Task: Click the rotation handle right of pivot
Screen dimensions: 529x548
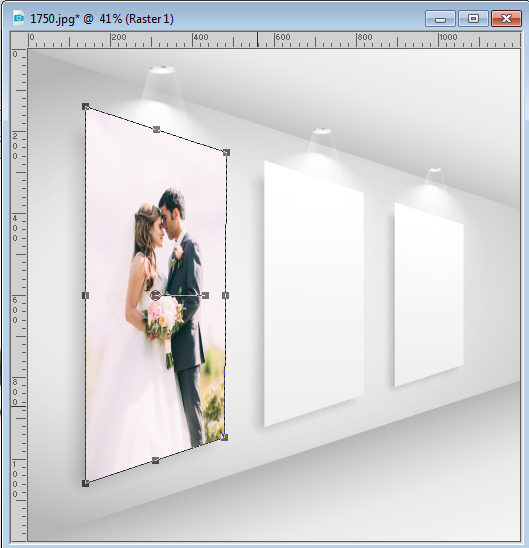Action: click(x=205, y=296)
